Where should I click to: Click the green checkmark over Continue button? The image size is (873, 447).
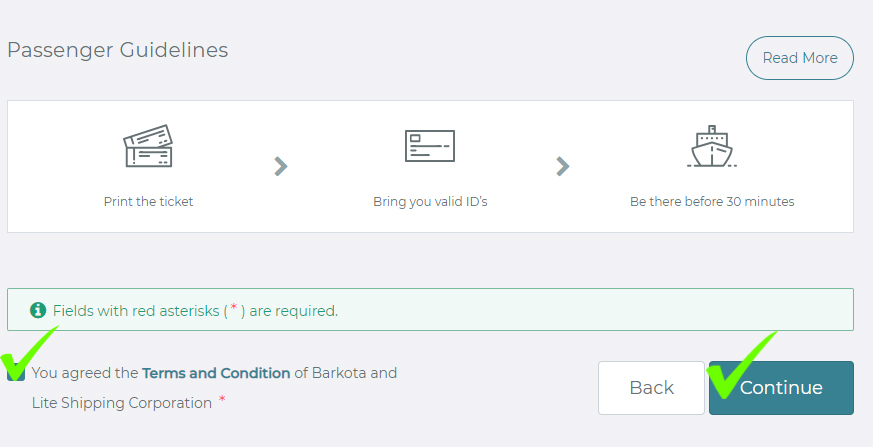click(740, 365)
